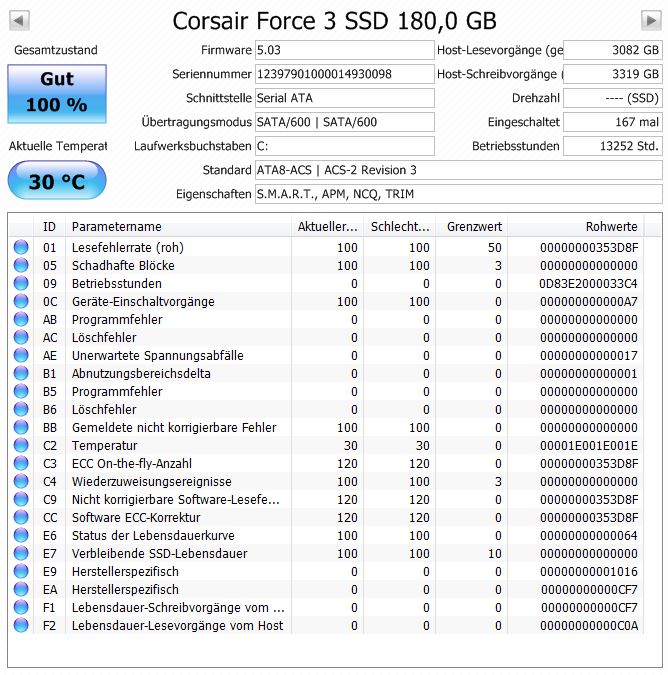
Task: Click raw value 0D83E2000033C4
Action: point(588,284)
